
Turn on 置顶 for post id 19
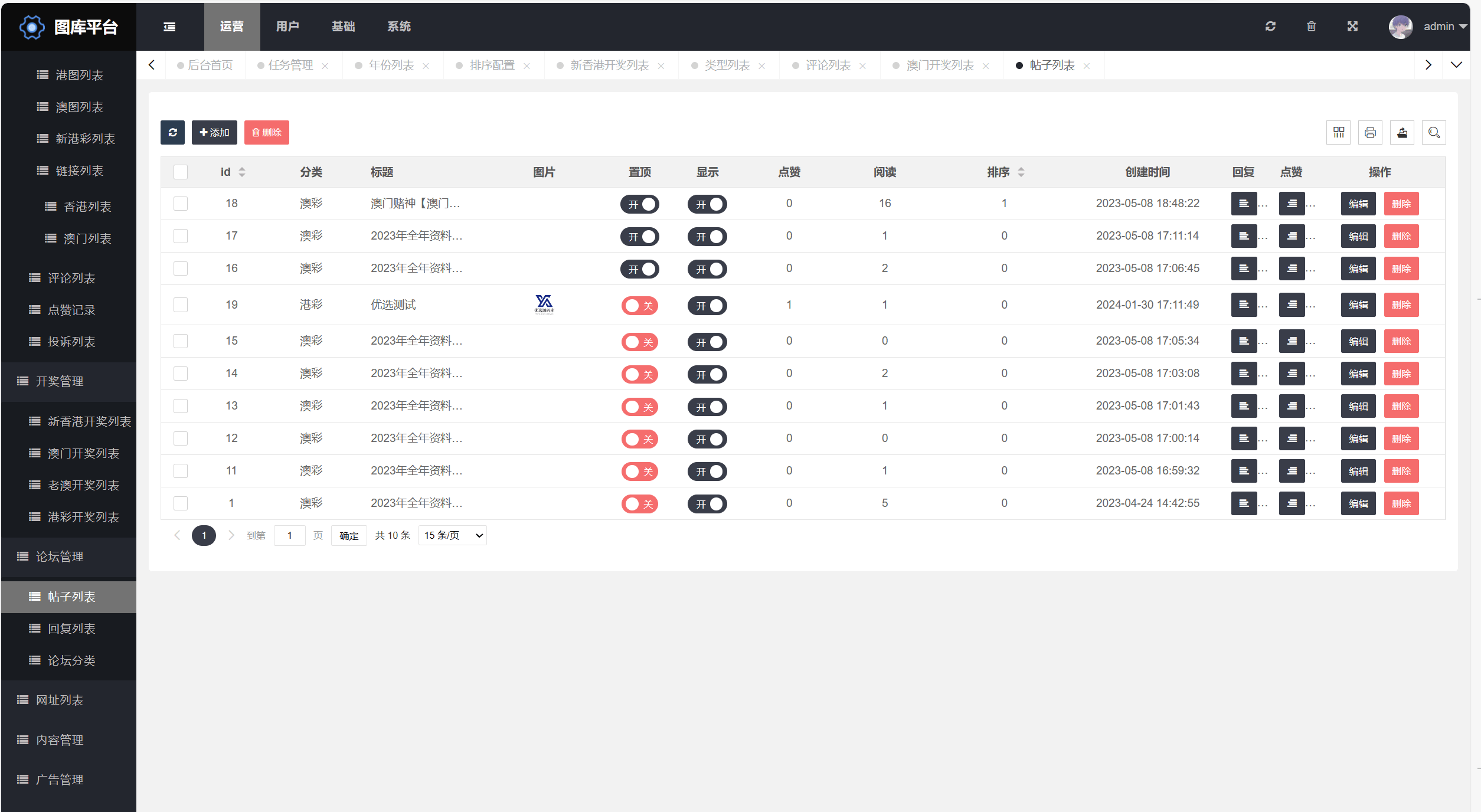click(639, 306)
